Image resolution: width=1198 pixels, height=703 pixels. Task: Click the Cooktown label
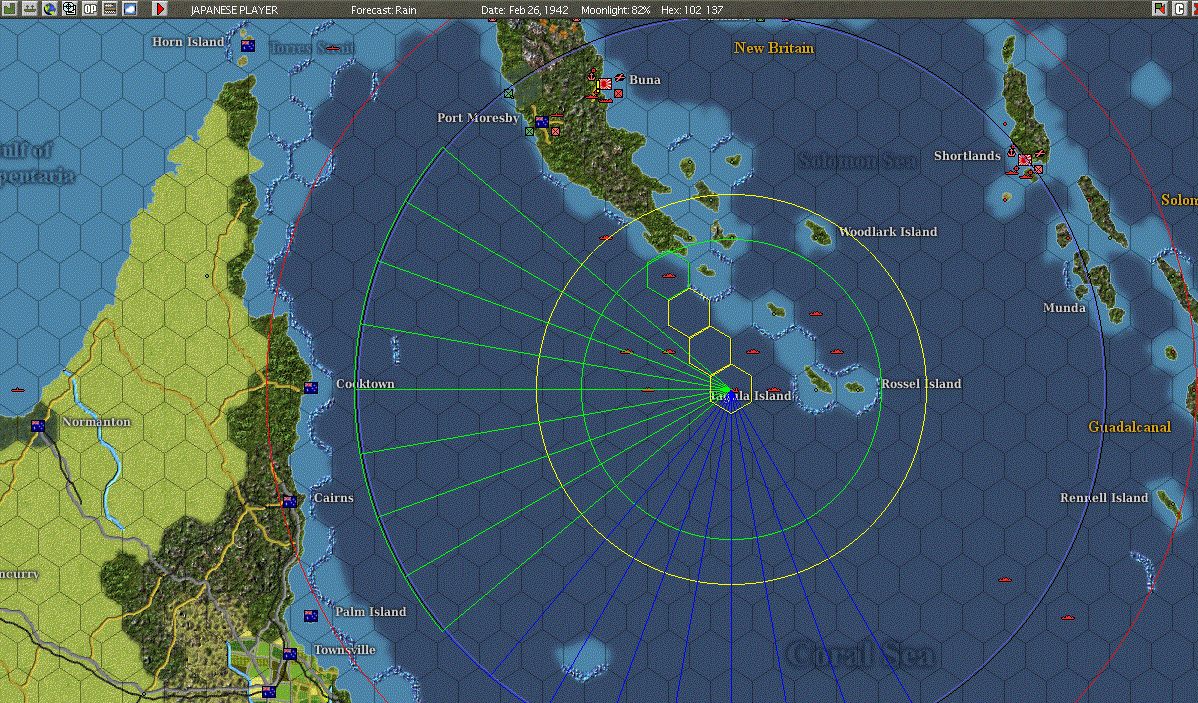coord(365,384)
